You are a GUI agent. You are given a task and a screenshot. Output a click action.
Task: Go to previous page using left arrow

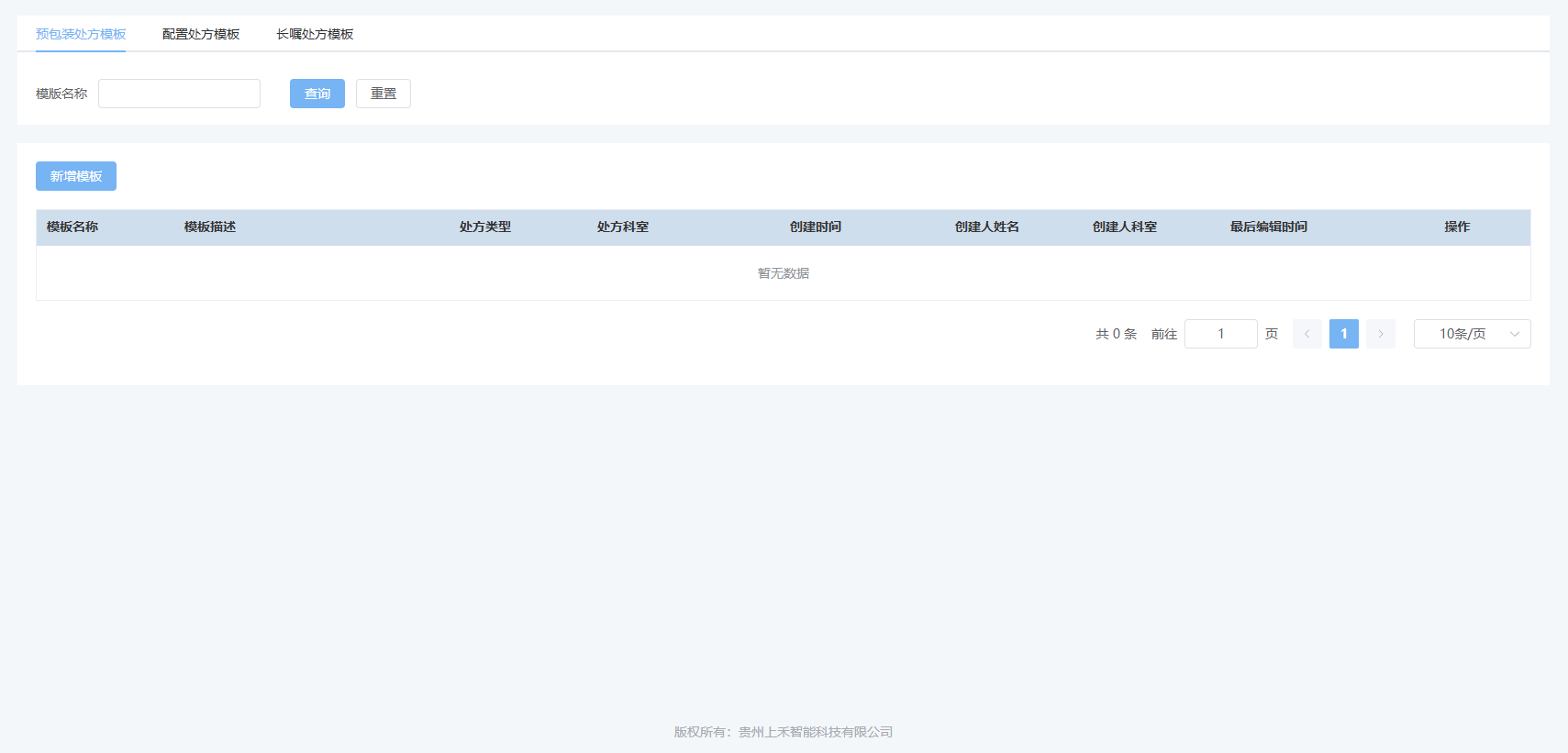(1307, 334)
